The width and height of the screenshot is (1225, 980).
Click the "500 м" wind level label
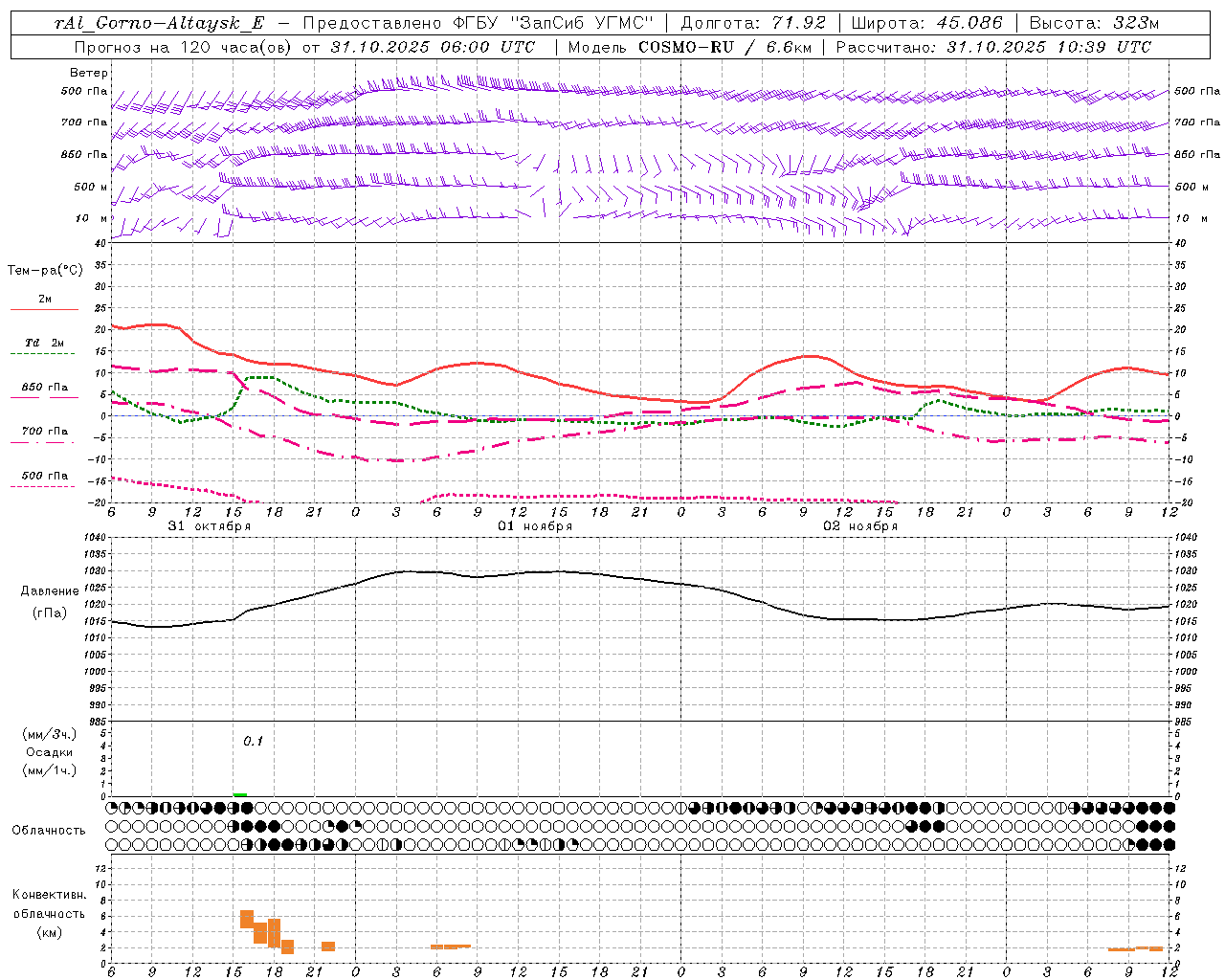click(x=91, y=188)
